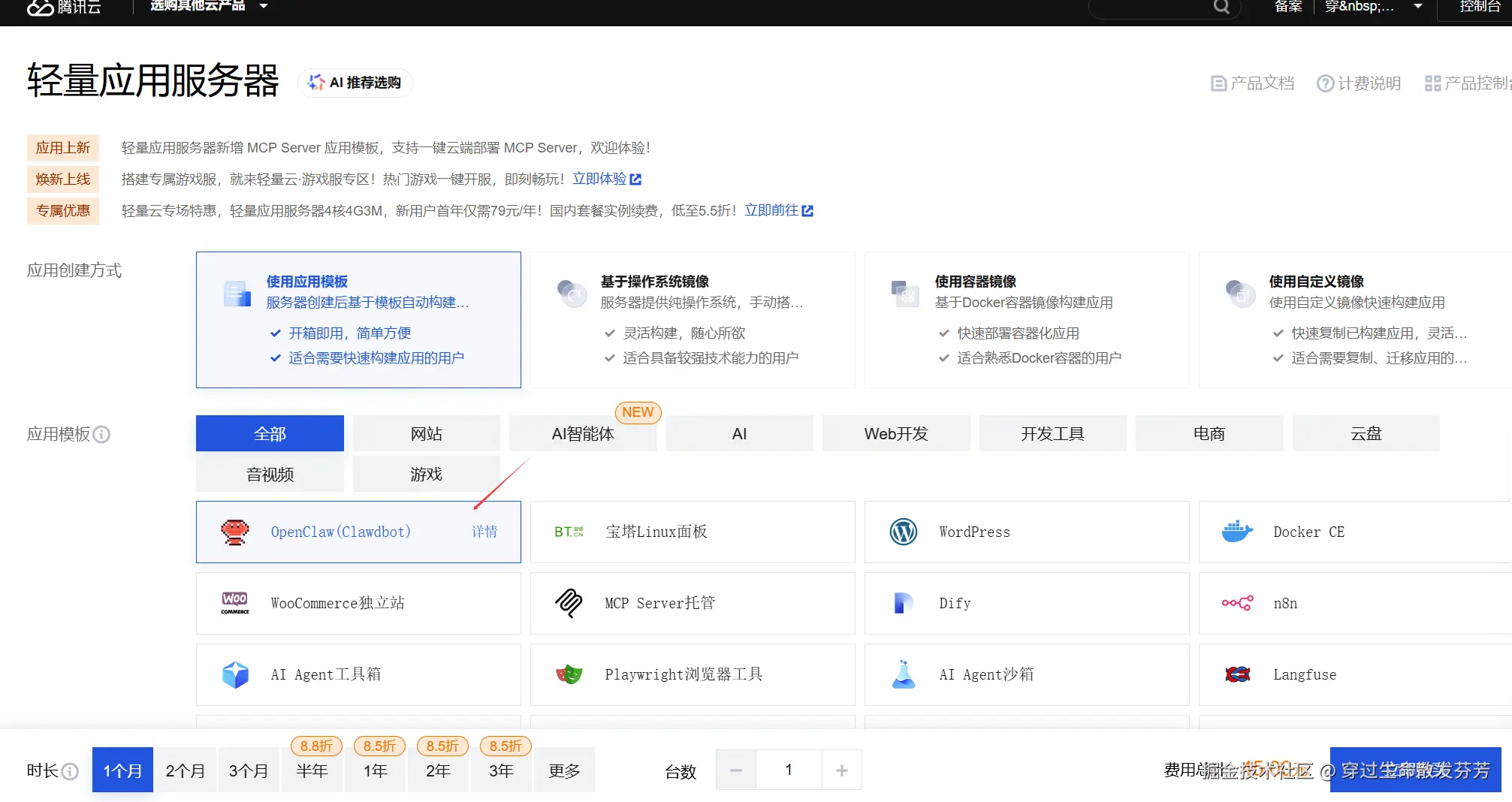Click the AI sparkle icon beside 推荐选购
This screenshot has height=802, width=1512.
coord(316,82)
